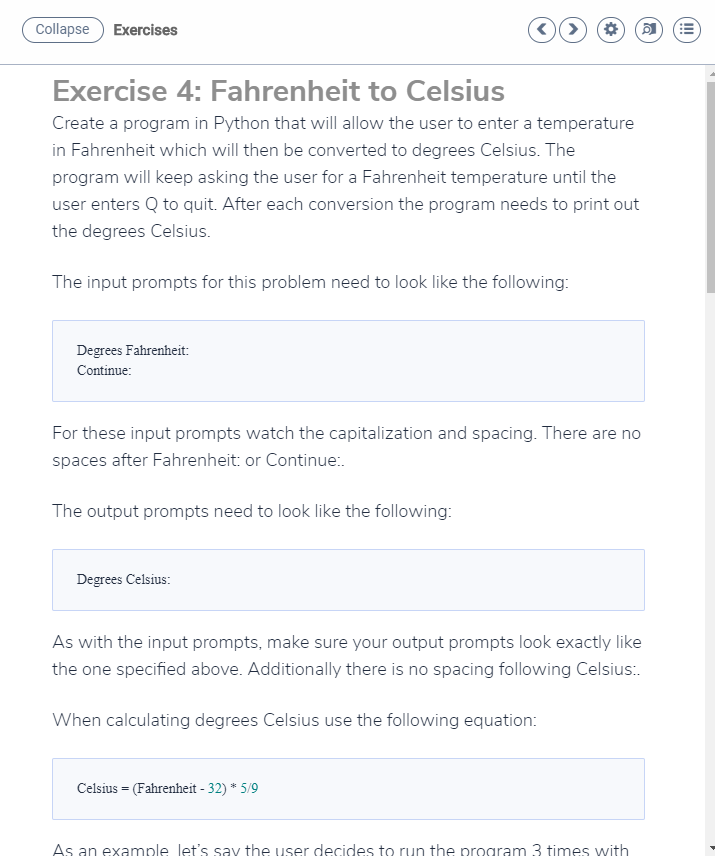Click the Exercise 4: Fahrenheit to Celsius heading
The width and height of the screenshot is (715, 856).
[278, 91]
